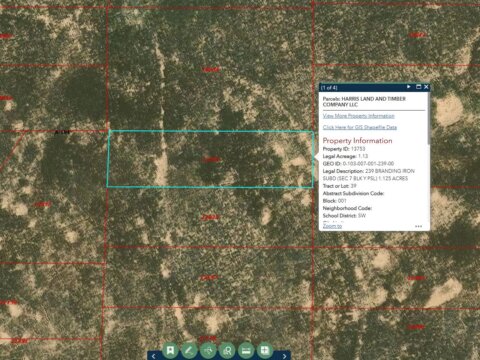Open the selection tool widget

208,350
